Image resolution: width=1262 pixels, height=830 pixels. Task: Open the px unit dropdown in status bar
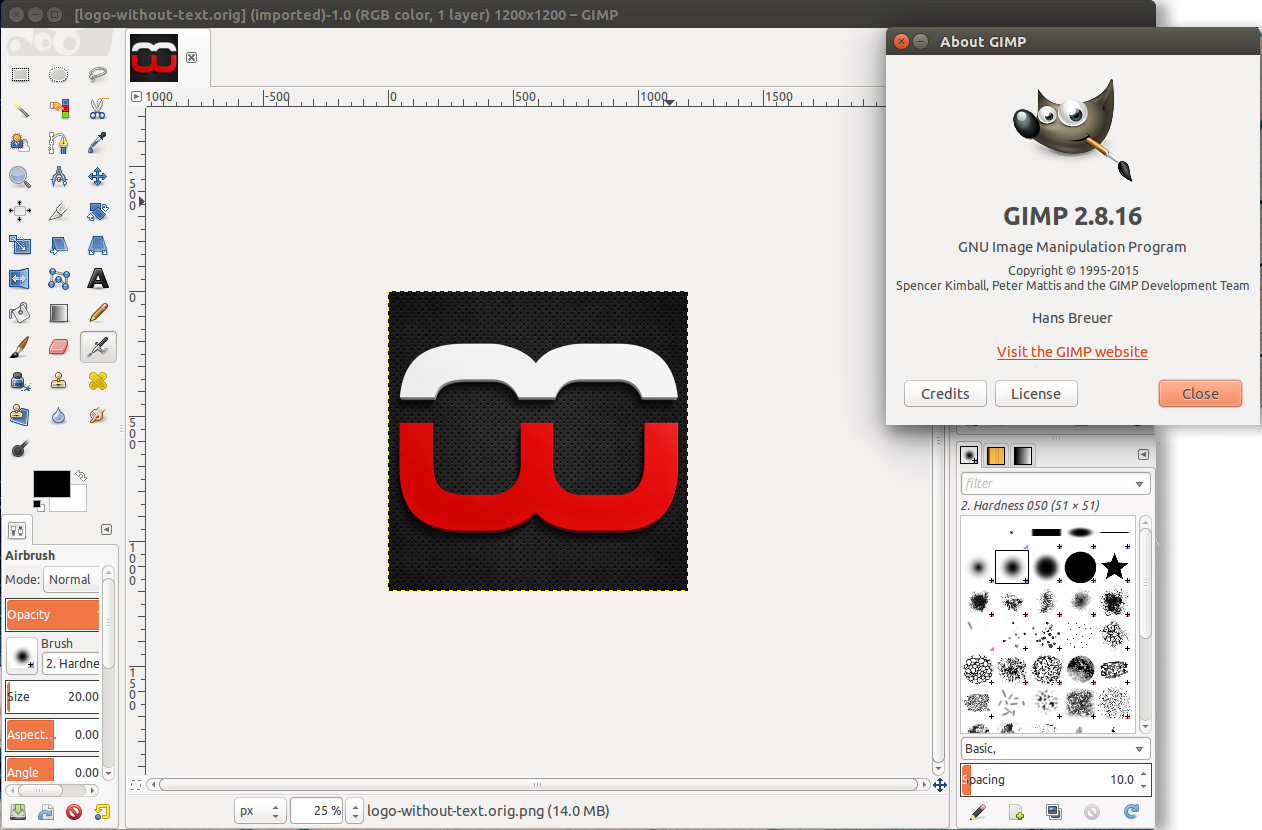coord(260,811)
